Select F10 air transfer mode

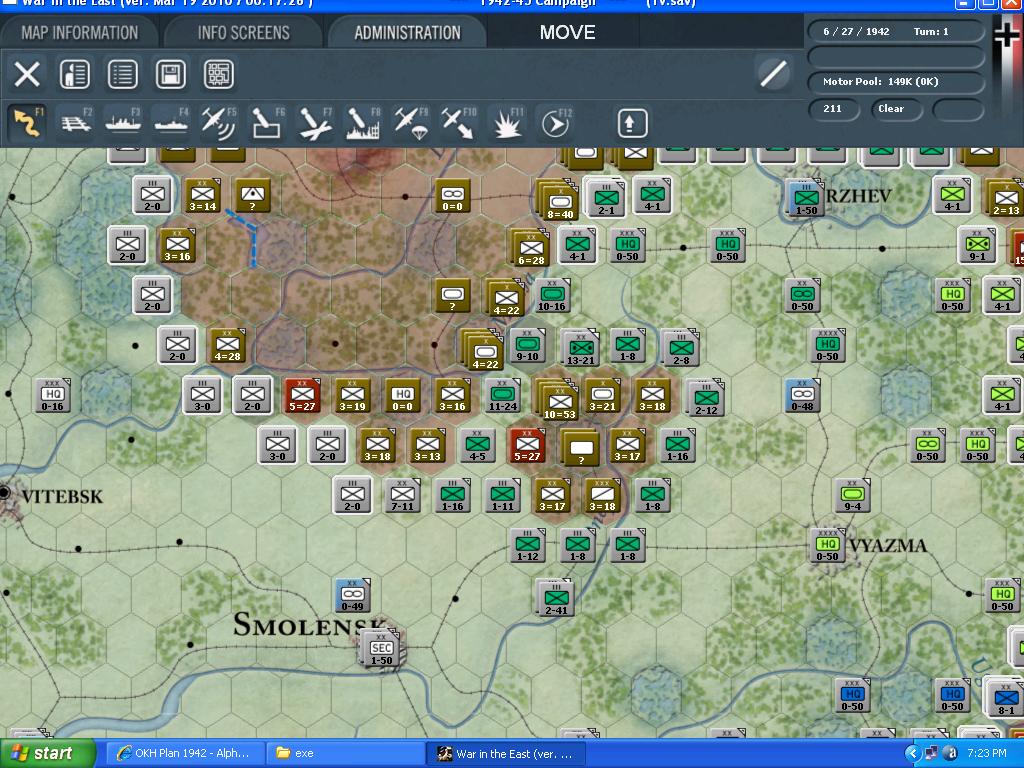coord(458,123)
